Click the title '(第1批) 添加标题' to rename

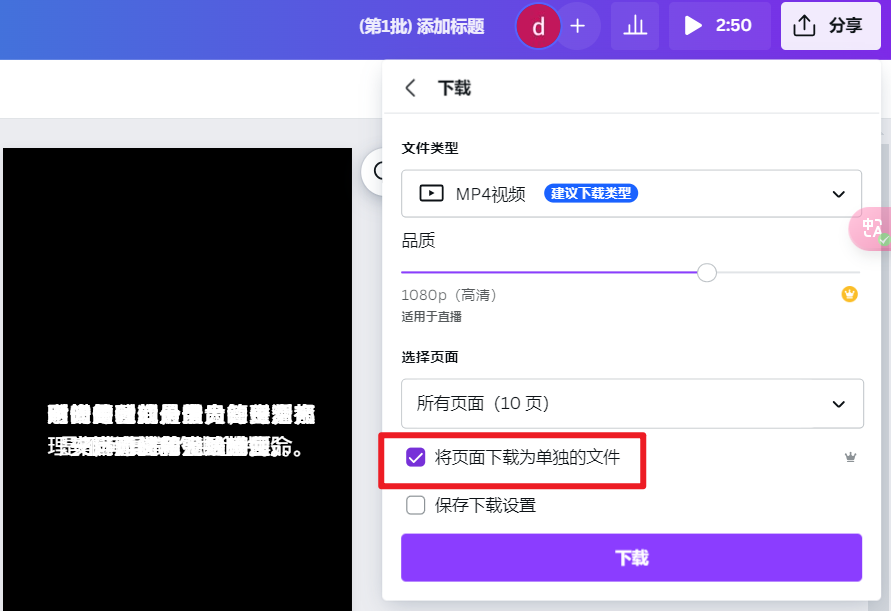424,26
